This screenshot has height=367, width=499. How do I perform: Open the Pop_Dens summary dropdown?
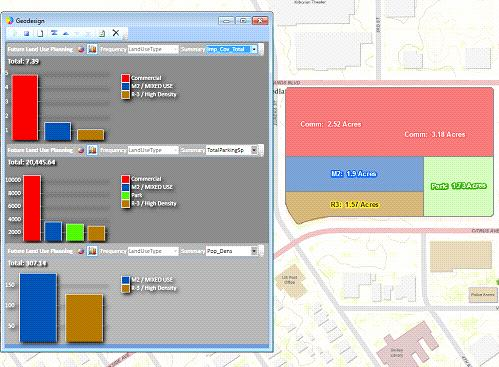[x=254, y=251]
